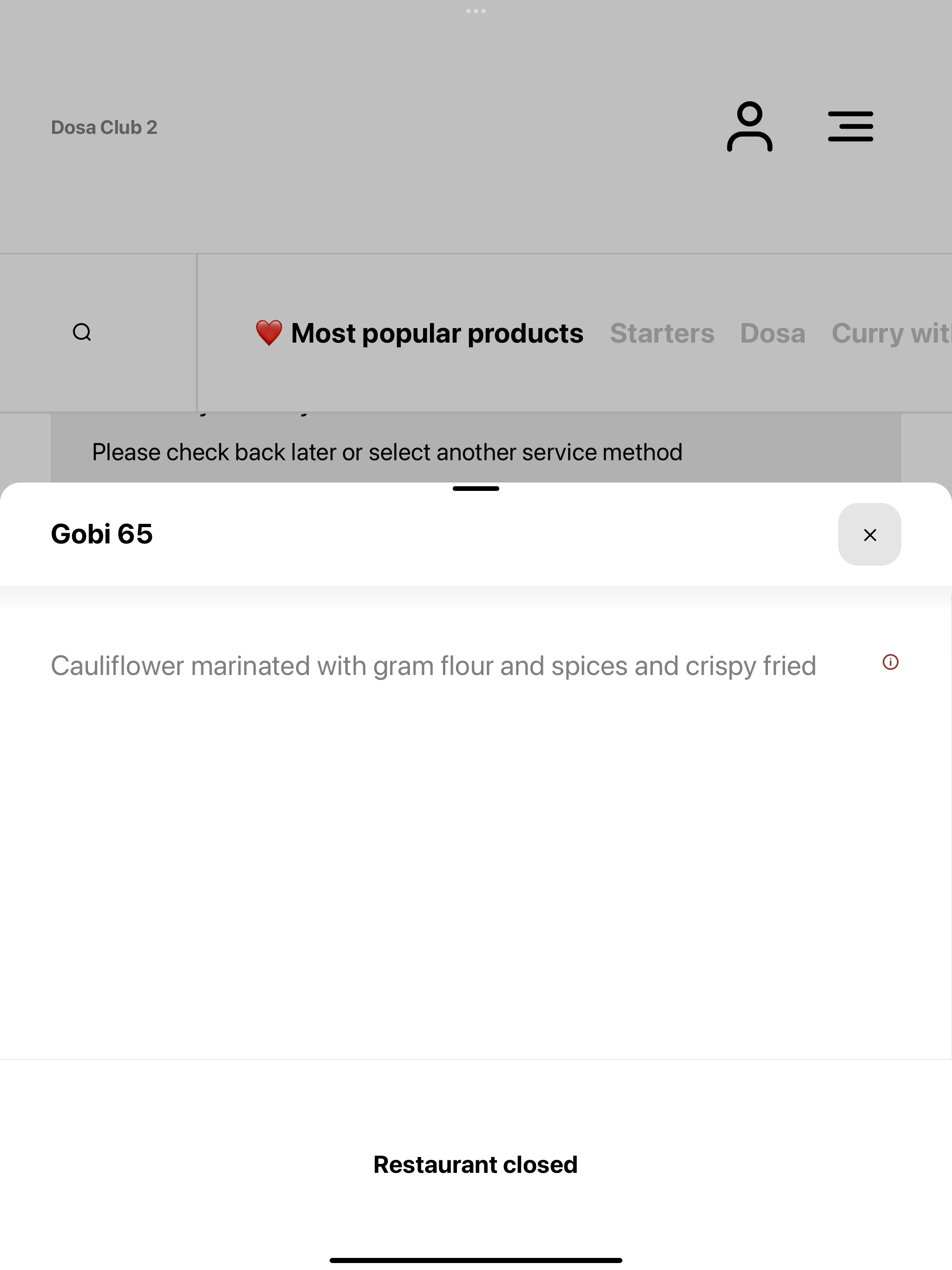The width and height of the screenshot is (952, 1270).
Task: Click the Restaurant closed button
Action: click(x=476, y=1165)
